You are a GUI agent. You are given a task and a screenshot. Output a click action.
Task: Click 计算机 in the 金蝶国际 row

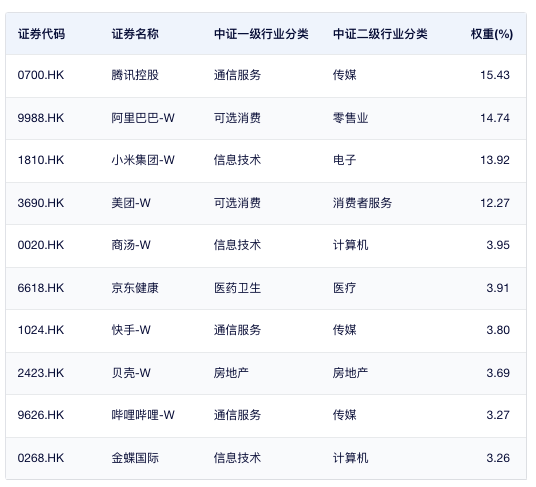[350, 458]
